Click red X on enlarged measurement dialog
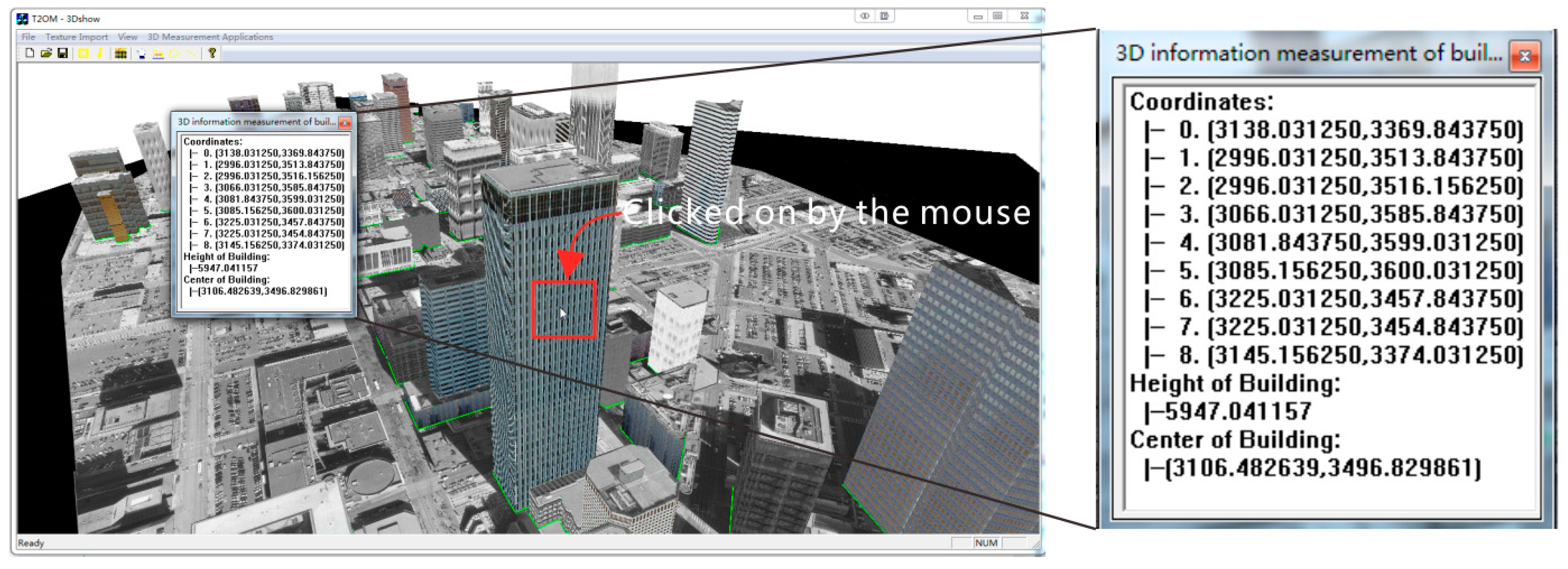The width and height of the screenshot is (1568, 569). click(x=1525, y=56)
